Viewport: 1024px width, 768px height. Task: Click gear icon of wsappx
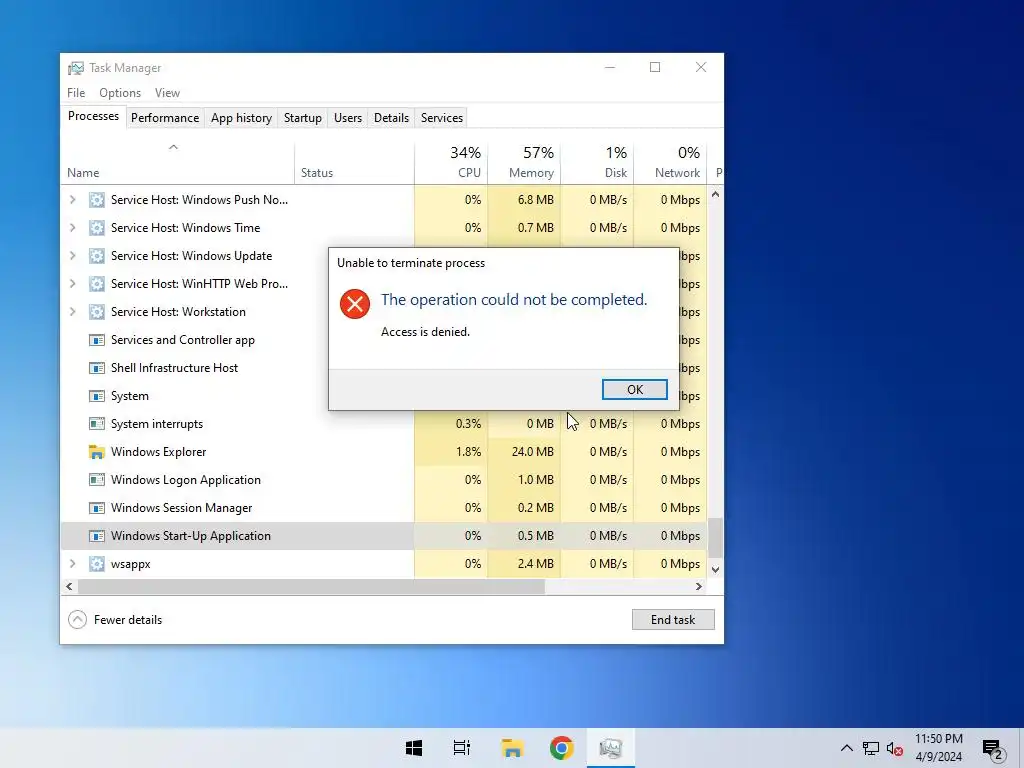97,564
